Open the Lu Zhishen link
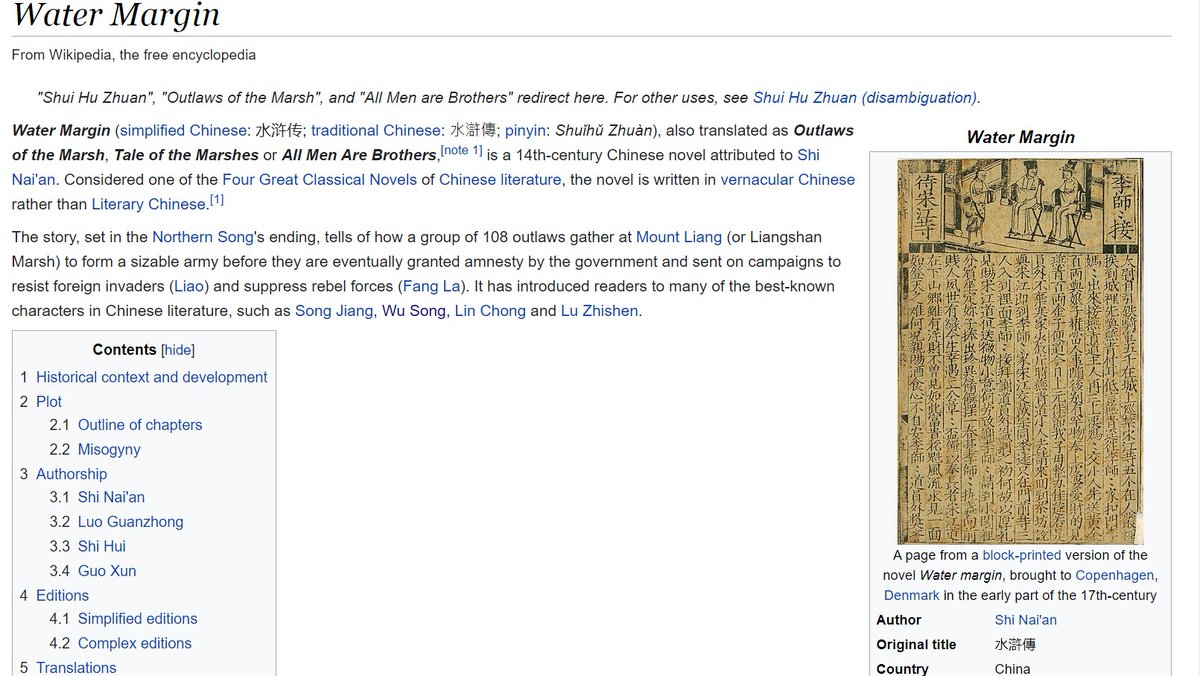Viewport: 1200px width, 676px height. [x=599, y=310]
